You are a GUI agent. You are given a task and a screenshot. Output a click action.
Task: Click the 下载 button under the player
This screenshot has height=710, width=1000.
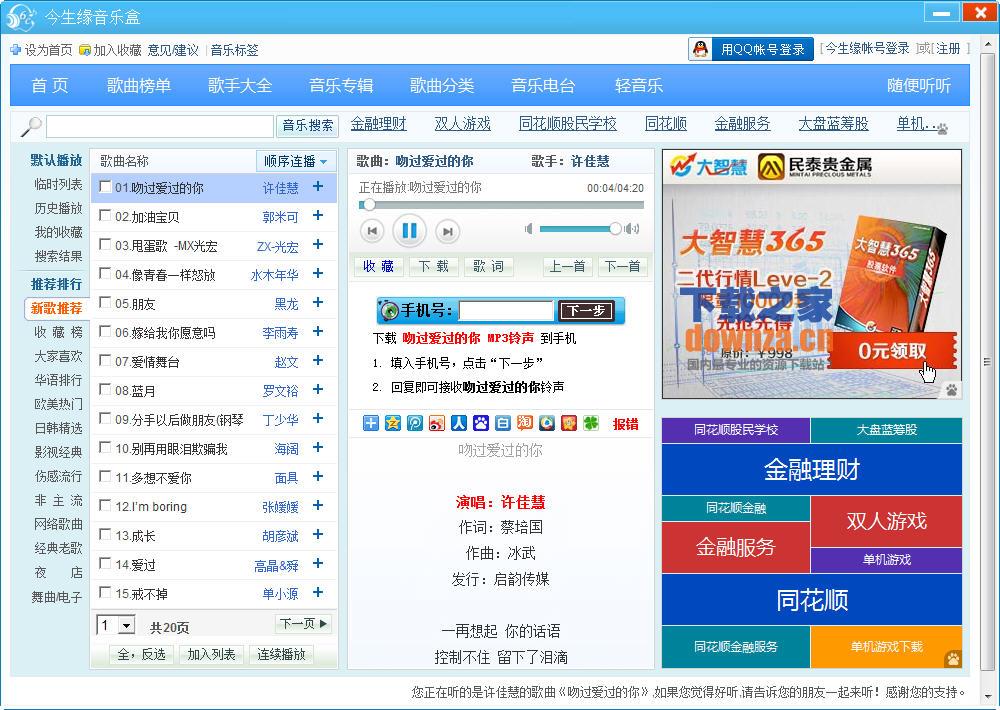coord(434,266)
